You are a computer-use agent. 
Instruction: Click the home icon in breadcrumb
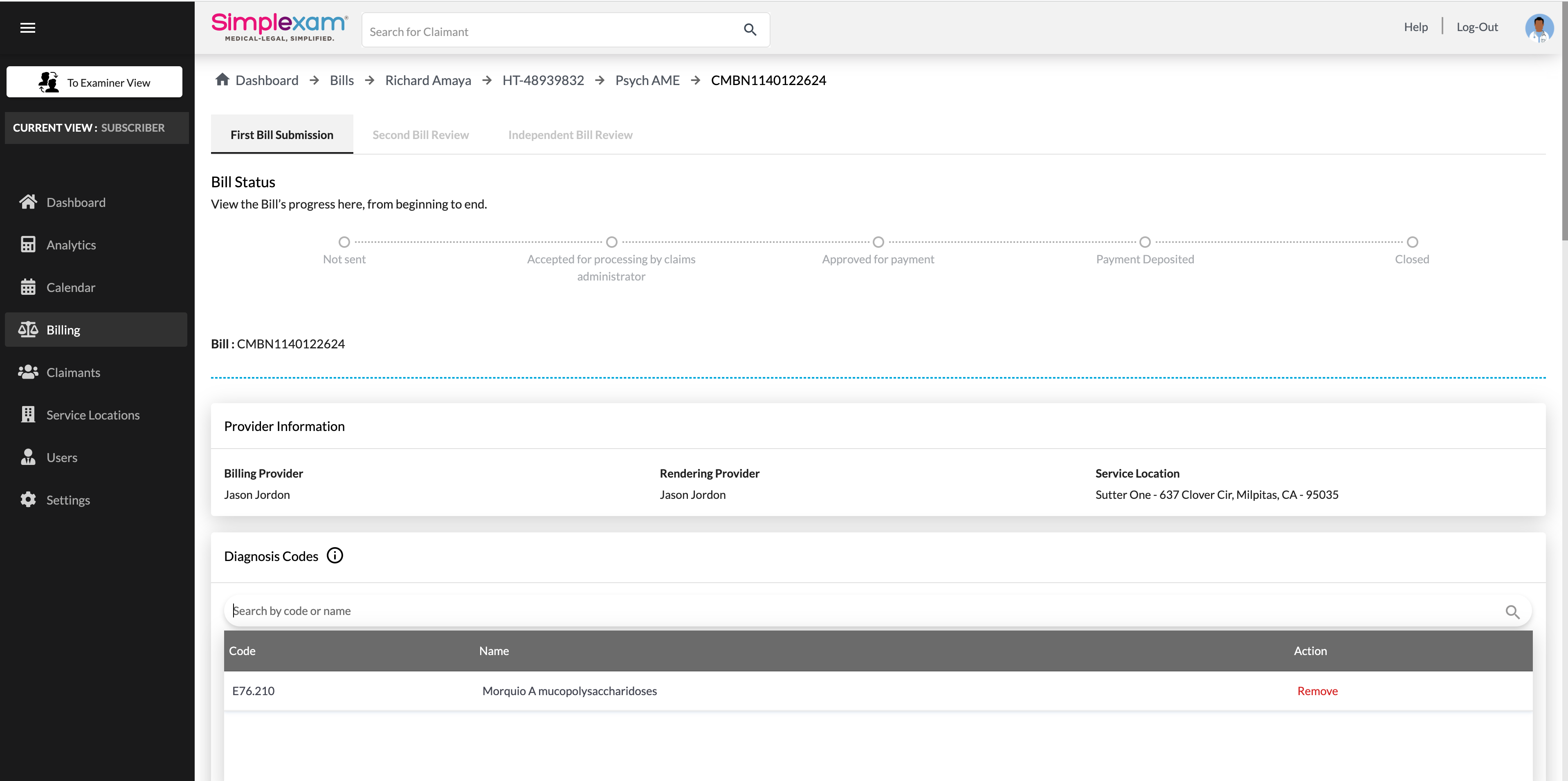click(222, 80)
